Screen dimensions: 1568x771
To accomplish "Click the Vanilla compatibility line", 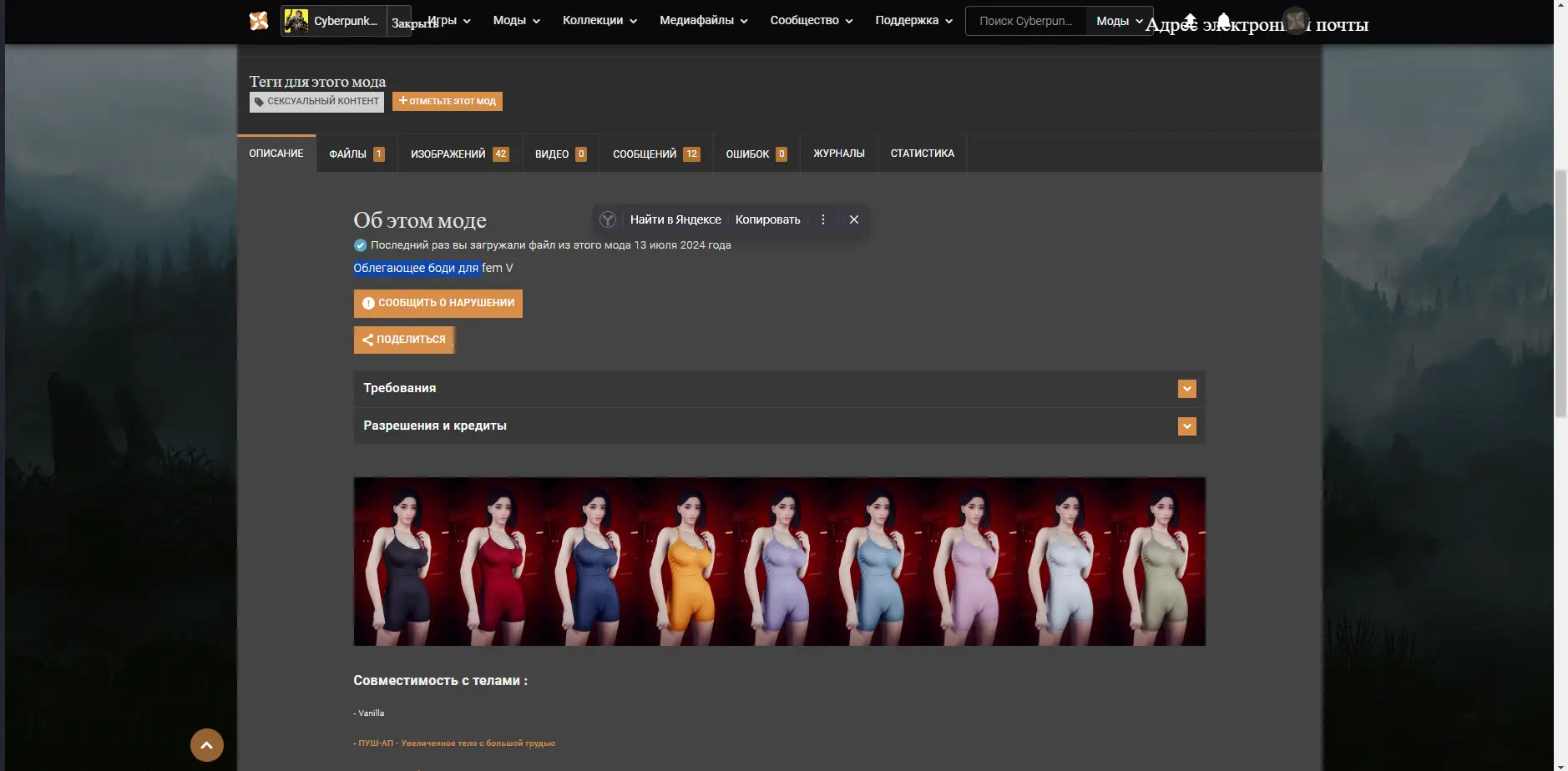I will [369, 713].
